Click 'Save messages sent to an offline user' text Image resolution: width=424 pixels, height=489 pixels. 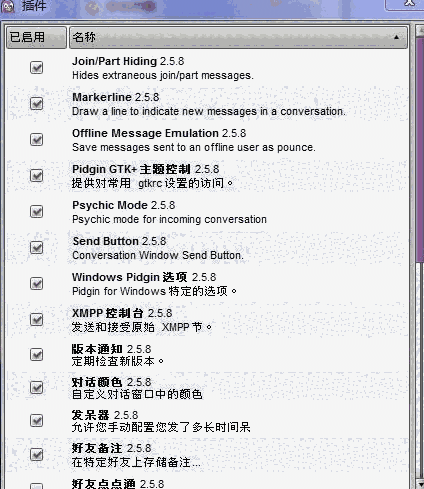point(194,147)
